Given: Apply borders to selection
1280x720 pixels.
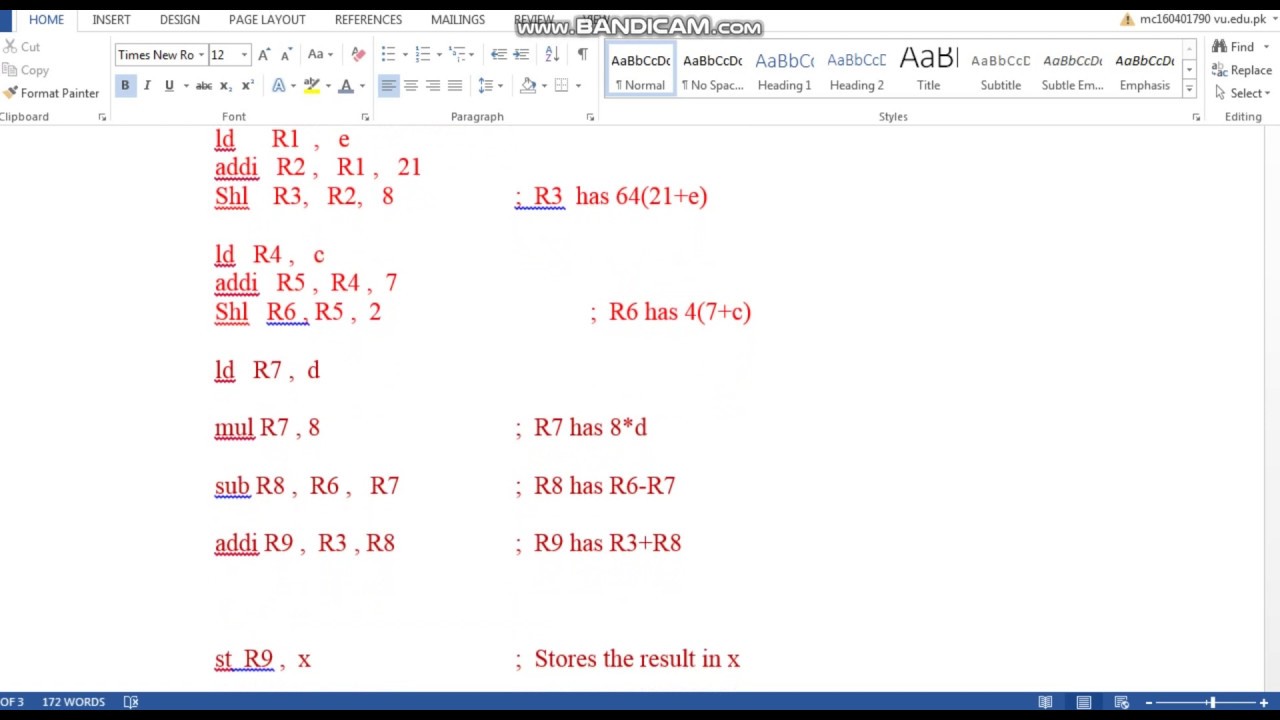Looking at the screenshot, I should coord(562,86).
